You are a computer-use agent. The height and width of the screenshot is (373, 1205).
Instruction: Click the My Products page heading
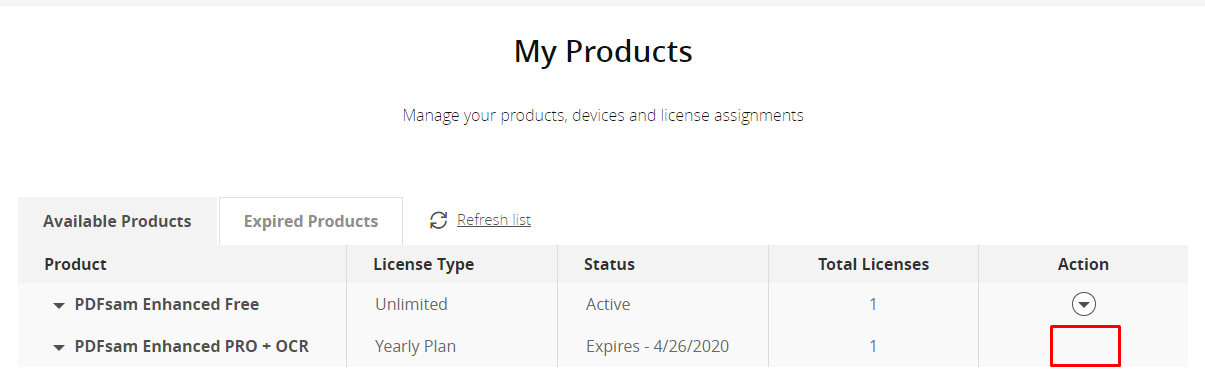click(x=603, y=51)
